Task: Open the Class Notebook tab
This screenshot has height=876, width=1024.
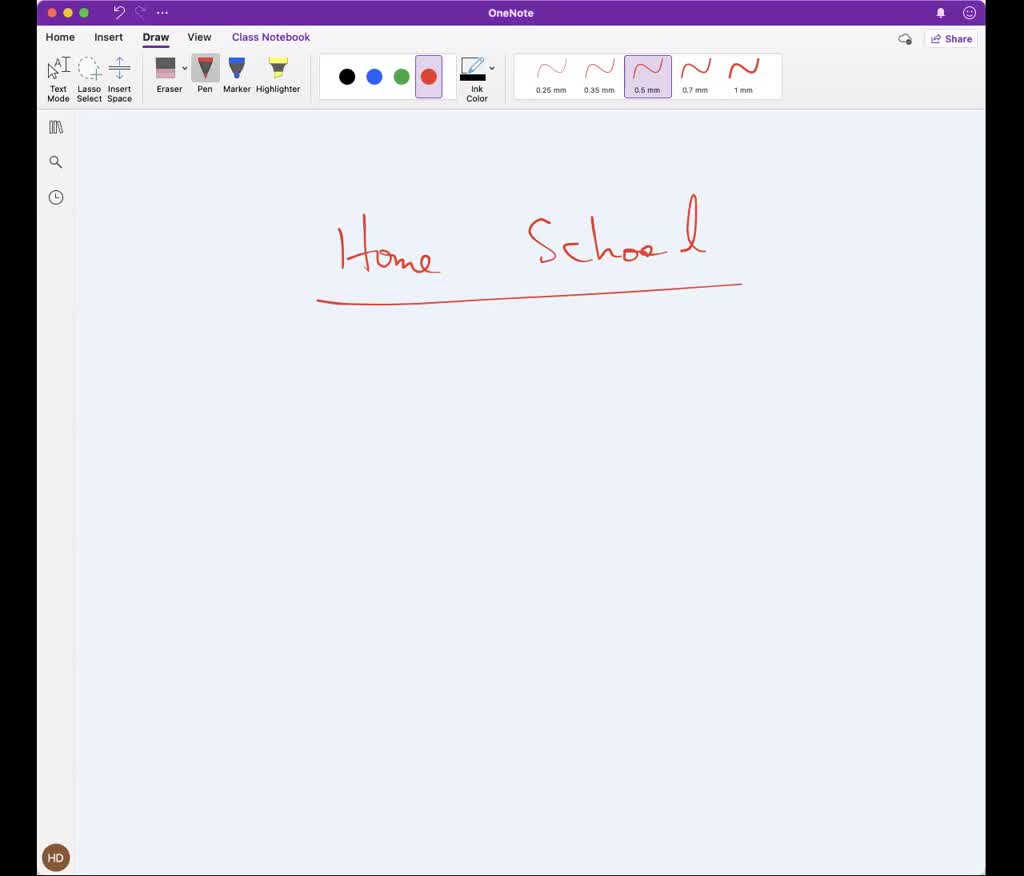Action: coord(270,37)
